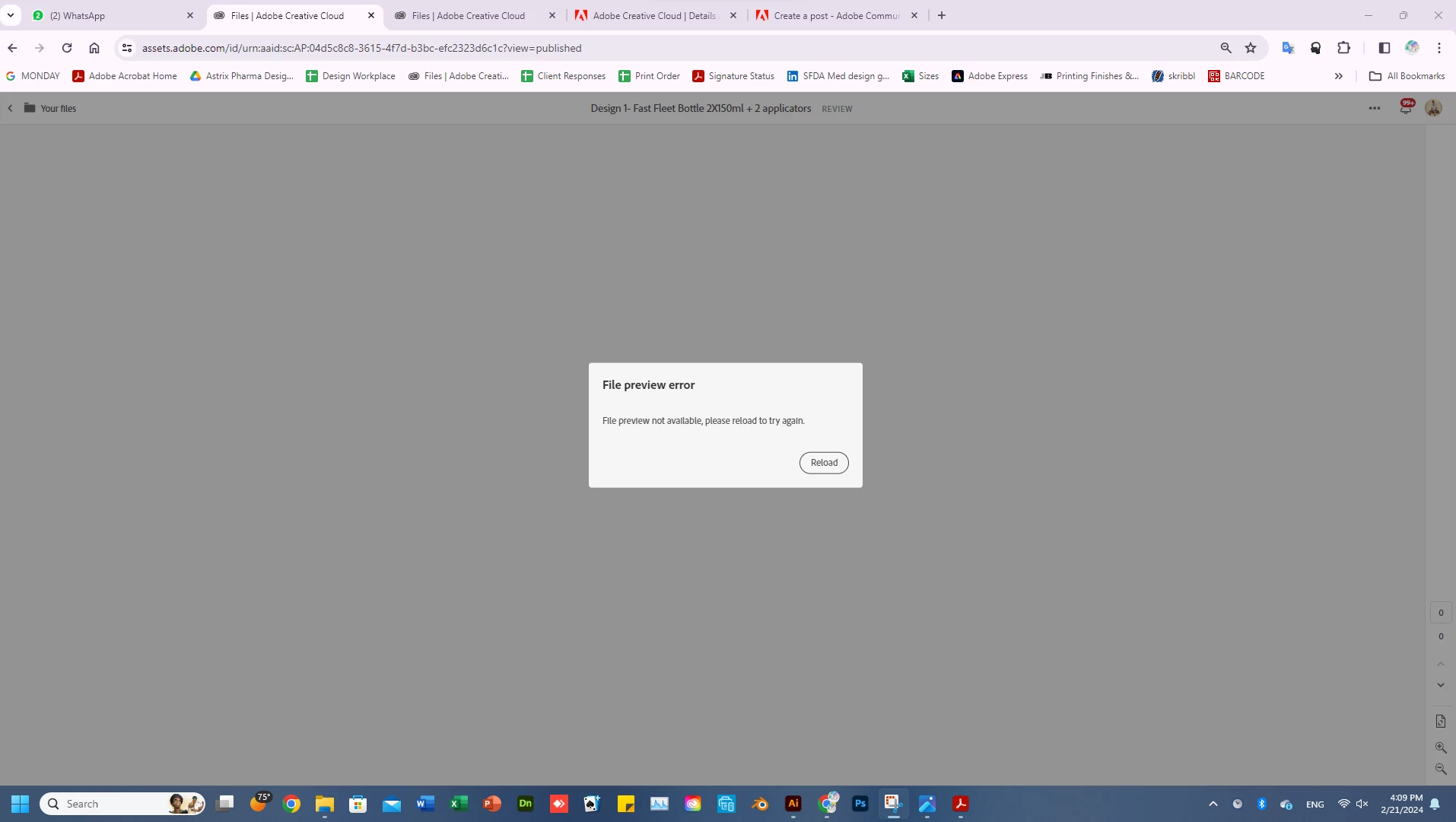Viewport: 1456px width, 822px height.
Task: Open Adobe Dimension from taskbar
Action: click(x=526, y=804)
